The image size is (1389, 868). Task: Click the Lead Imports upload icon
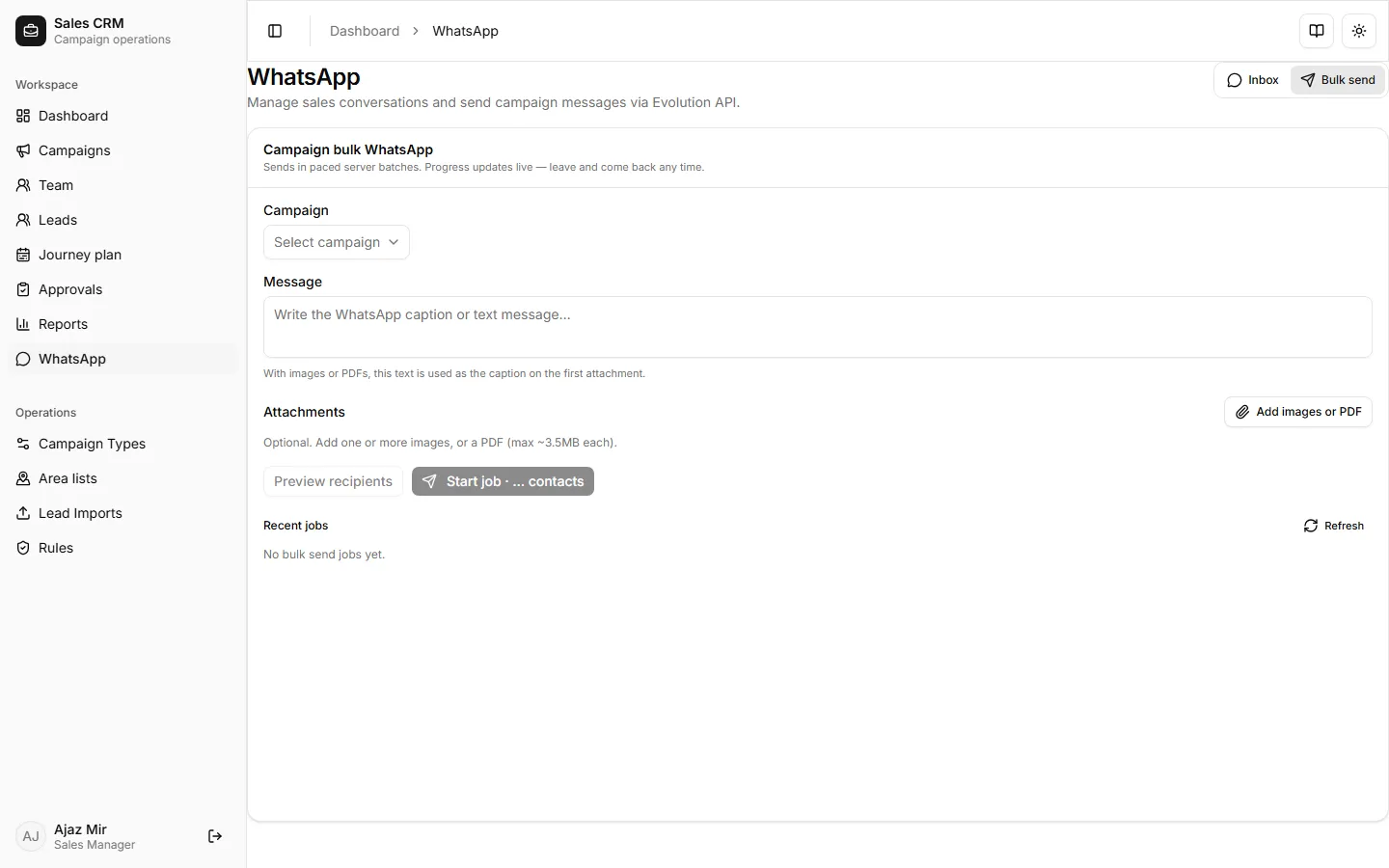23,513
